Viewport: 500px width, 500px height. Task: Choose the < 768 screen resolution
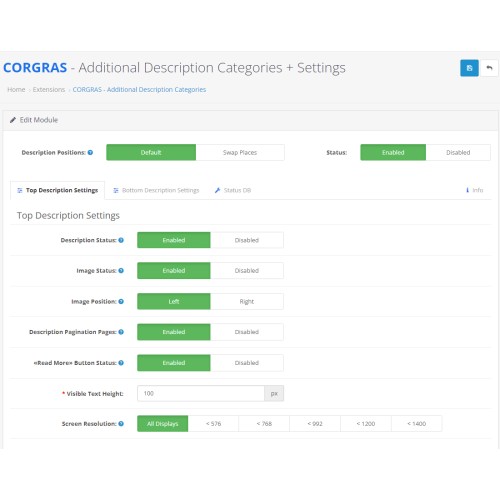pyautogui.click(x=264, y=424)
